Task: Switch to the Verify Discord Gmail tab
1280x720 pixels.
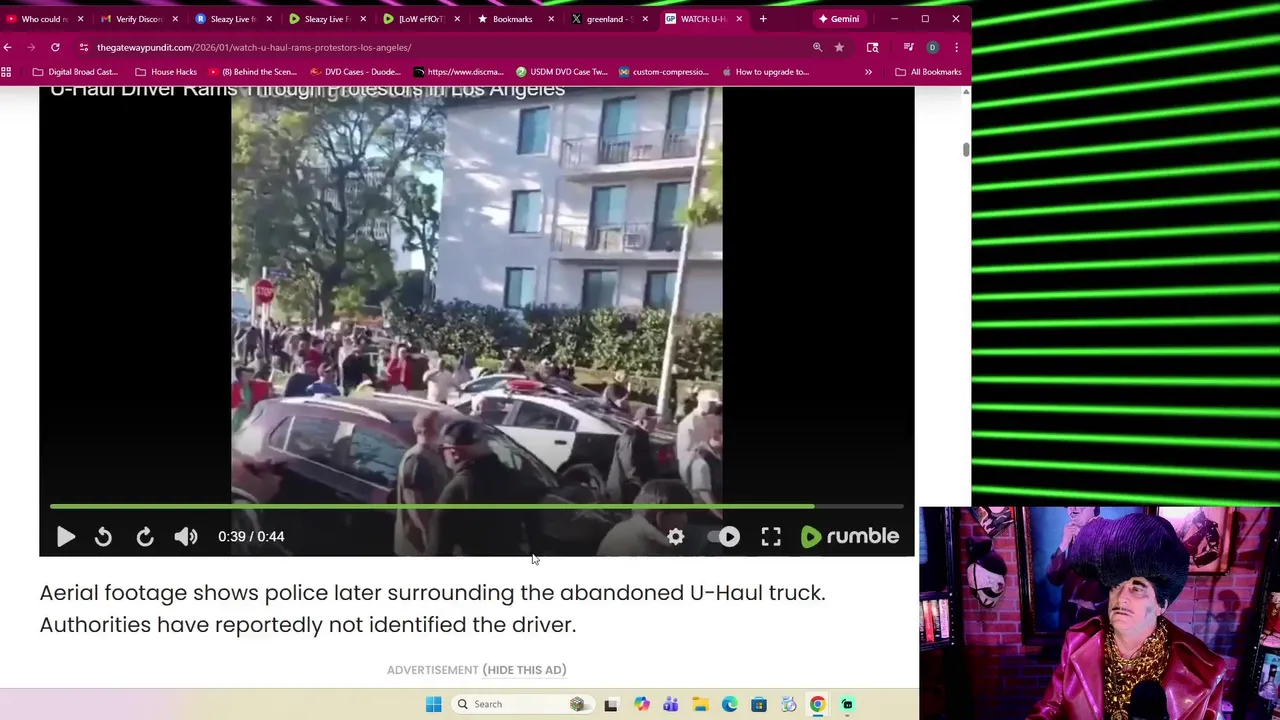Action: 138,19
